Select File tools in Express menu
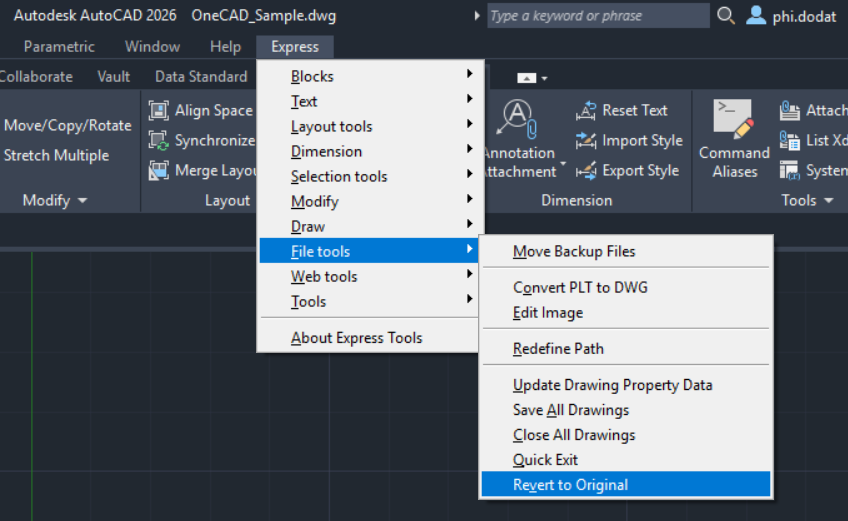Viewport: 848px width, 521px height. [x=368, y=251]
